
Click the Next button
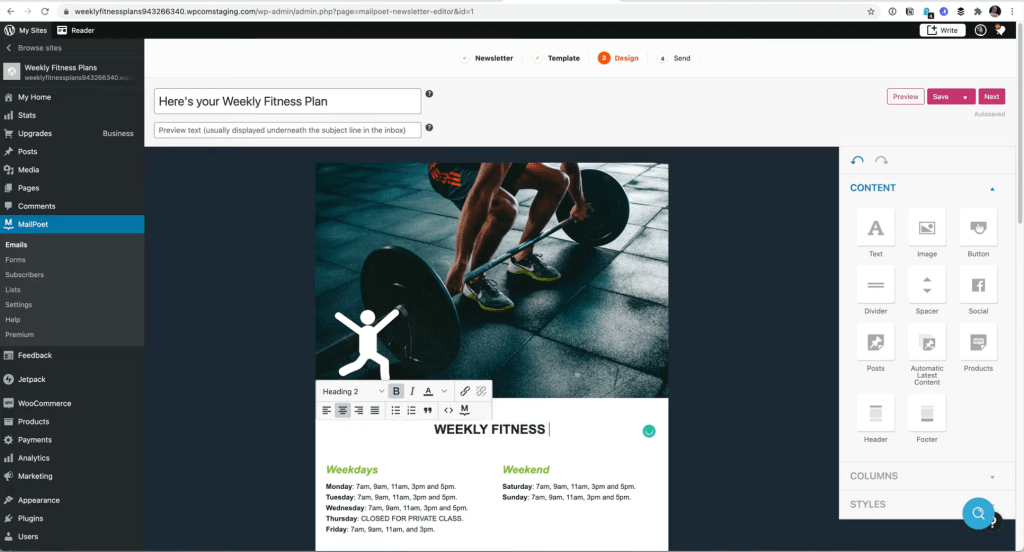tap(991, 97)
